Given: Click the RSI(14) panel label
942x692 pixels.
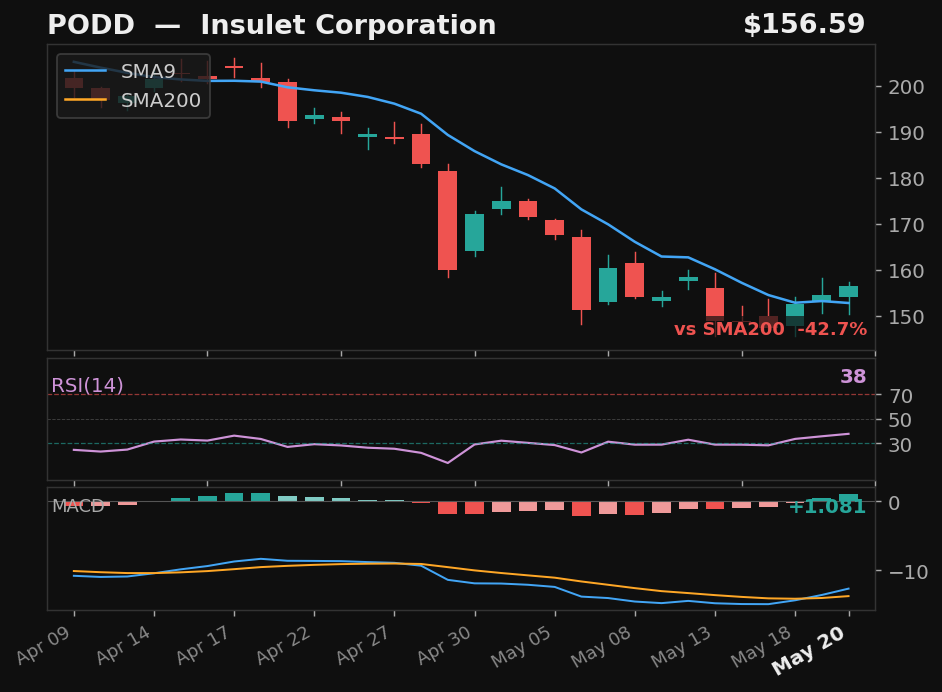Looking at the screenshot, I should (87, 385).
